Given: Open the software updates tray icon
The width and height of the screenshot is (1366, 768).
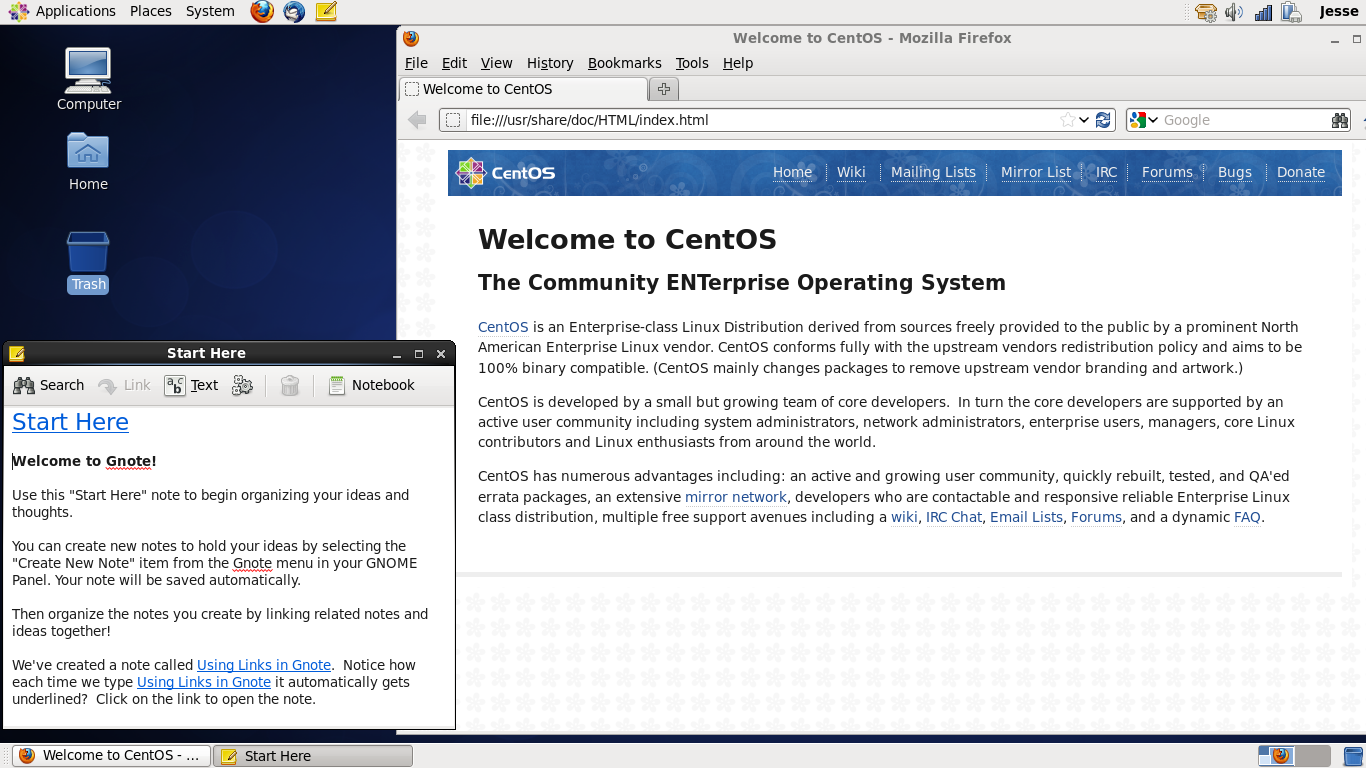Looking at the screenshot, I should 1206,12.
